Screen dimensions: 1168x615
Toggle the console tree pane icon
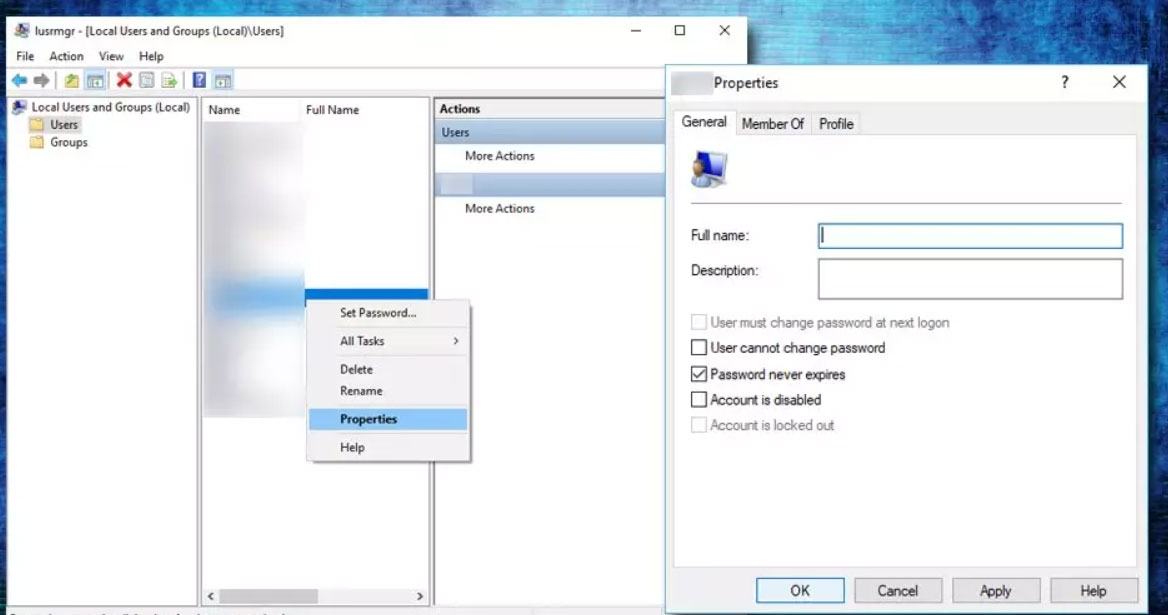tap(96, 80)
